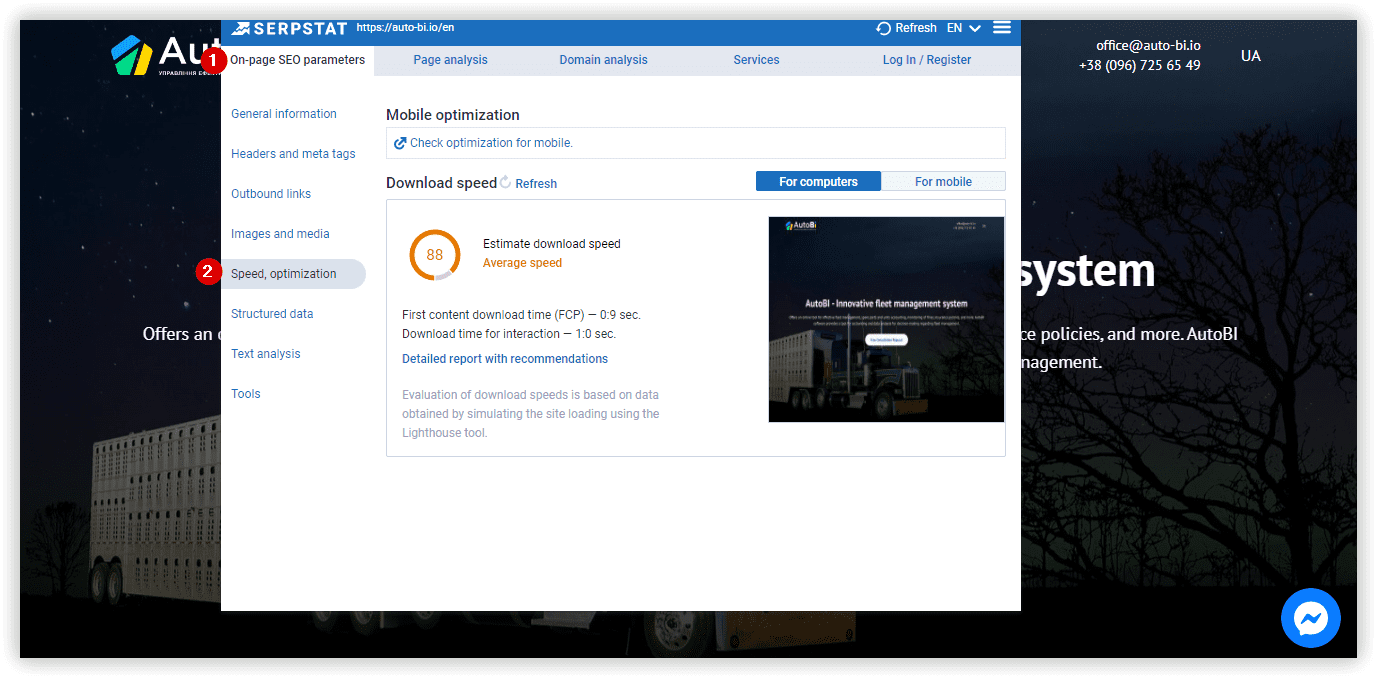The height and width of the screenshot is (678, 1377).
Task: Switch the site language to UA
Action: (x=1250, y=55)
